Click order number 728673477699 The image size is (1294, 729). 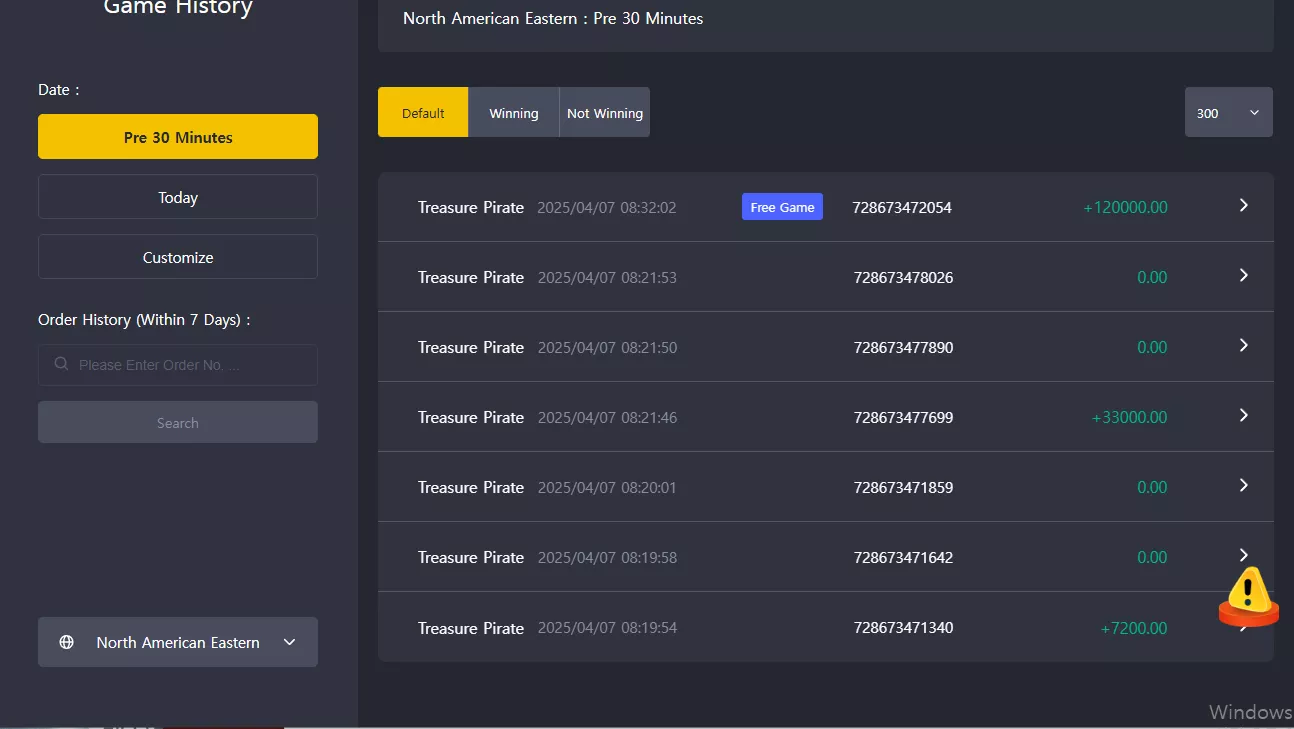[904, 418]
